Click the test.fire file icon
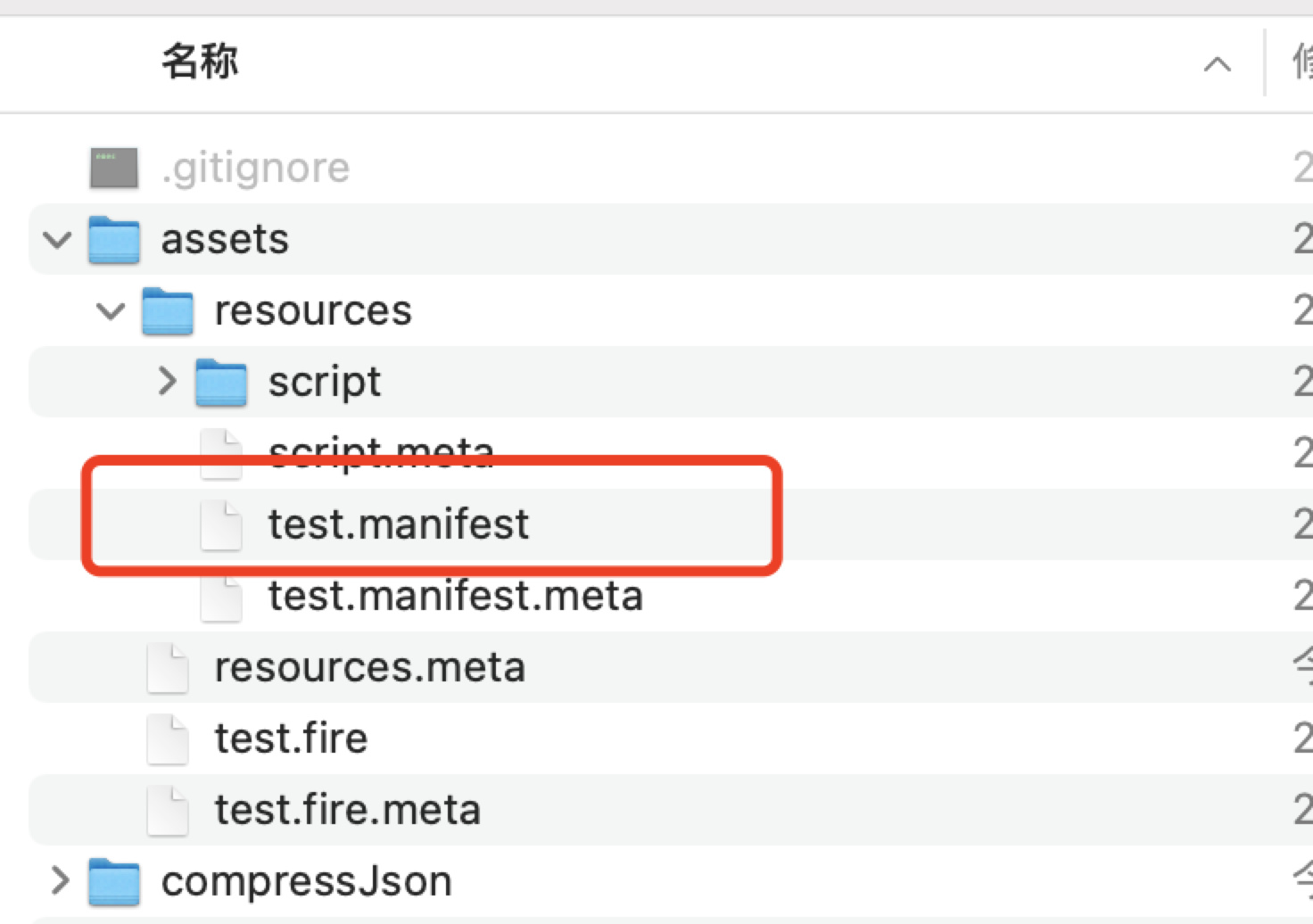This screenshot has width=1313, height=924. click(x=167, y=738)
